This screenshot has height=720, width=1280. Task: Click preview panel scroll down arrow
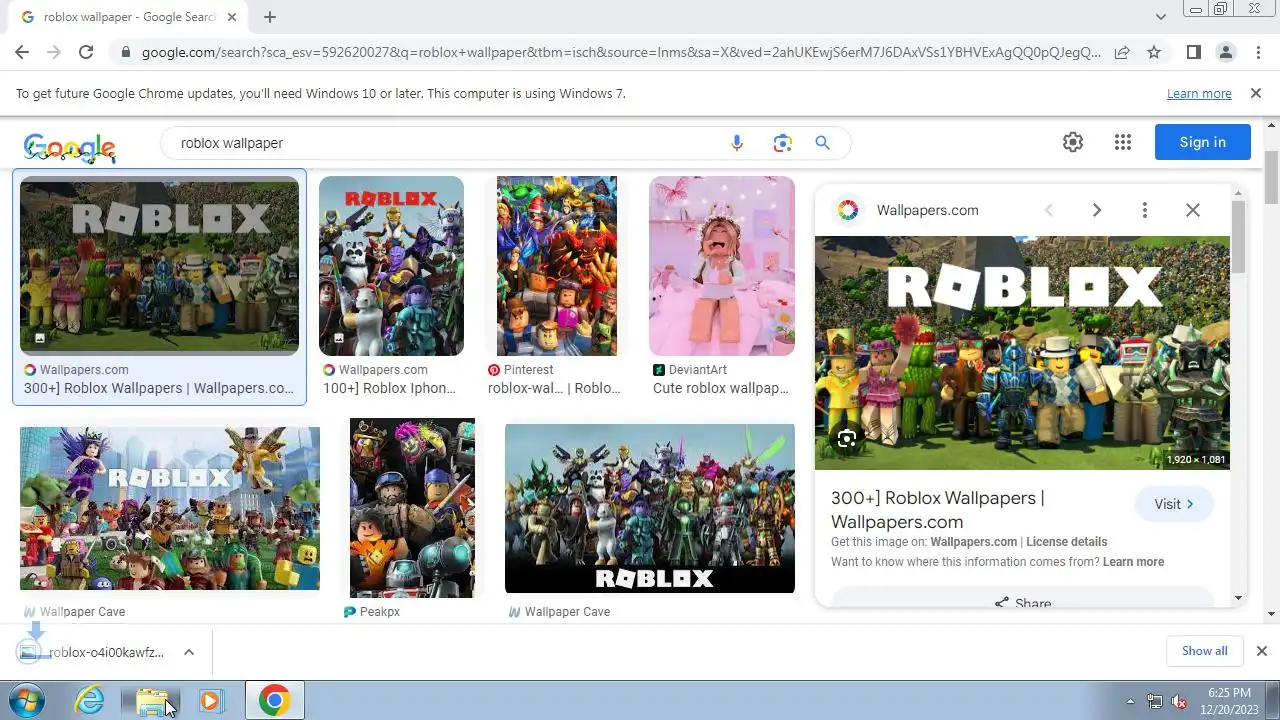pos(1238,598)
